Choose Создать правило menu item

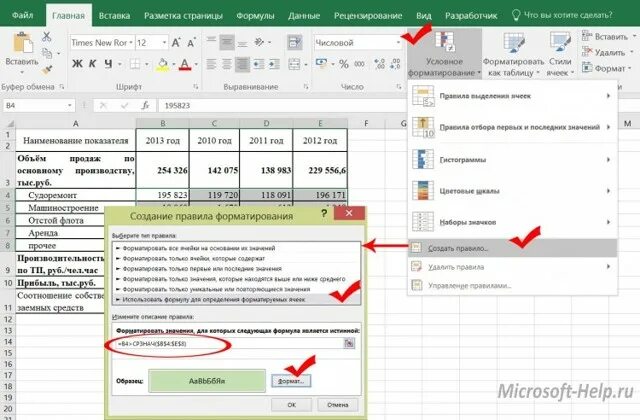coord(513,248)
